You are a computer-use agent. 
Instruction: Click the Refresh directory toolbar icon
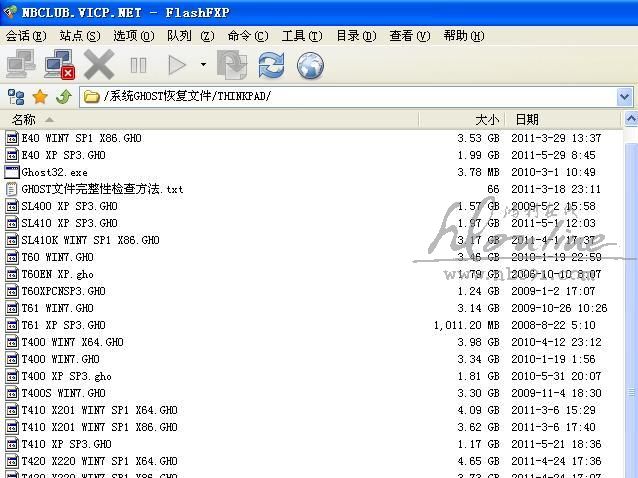271,66
